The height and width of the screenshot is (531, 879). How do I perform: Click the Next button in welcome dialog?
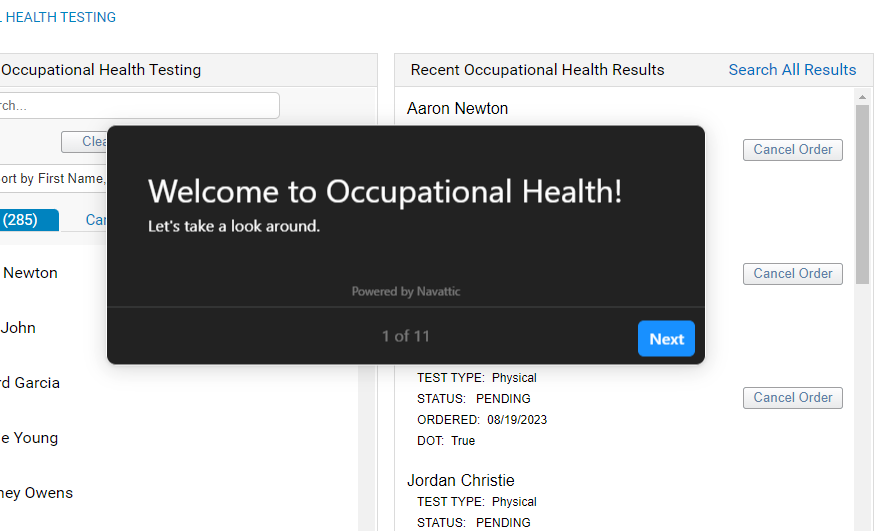pos(666,339)
